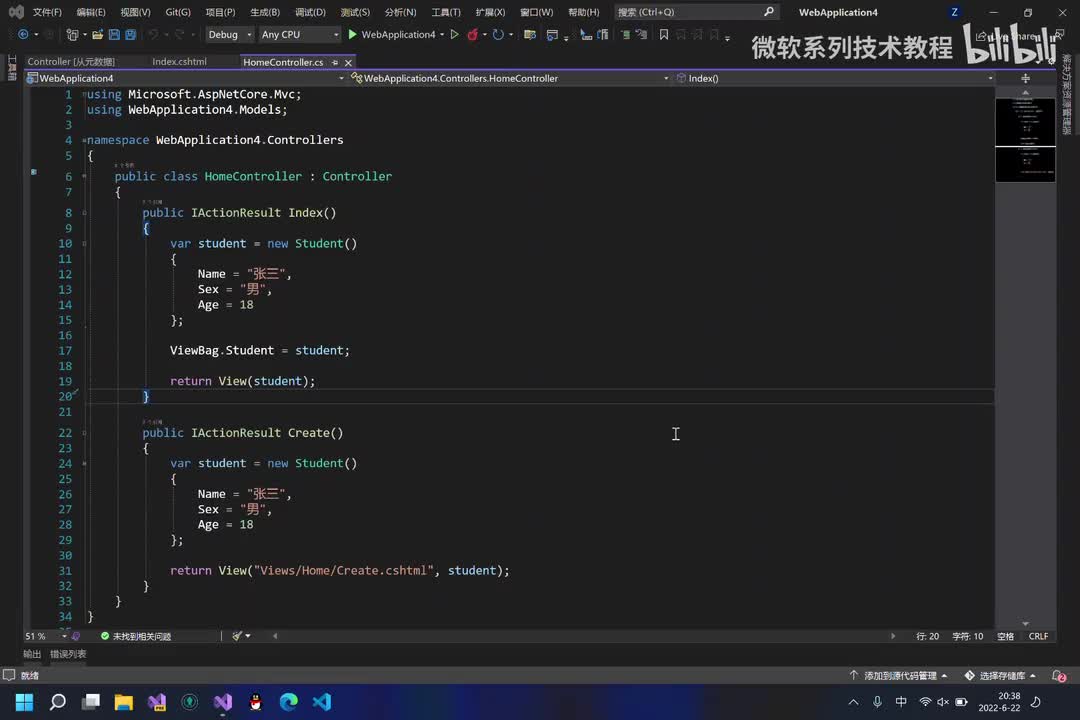This screenshot has height=720, width=1080.
Task: Open the Debug configuration dropdown
Action: tap(229, 34)
